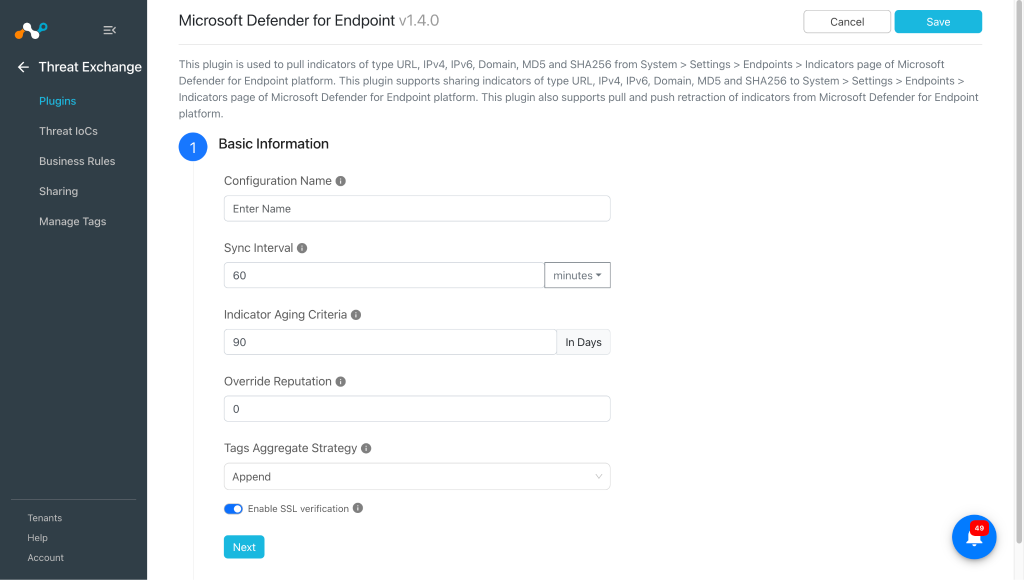Click the Microsoft Defender for Endpoint title
This screenshot has height=580, width=1024.
pos(287,20)
